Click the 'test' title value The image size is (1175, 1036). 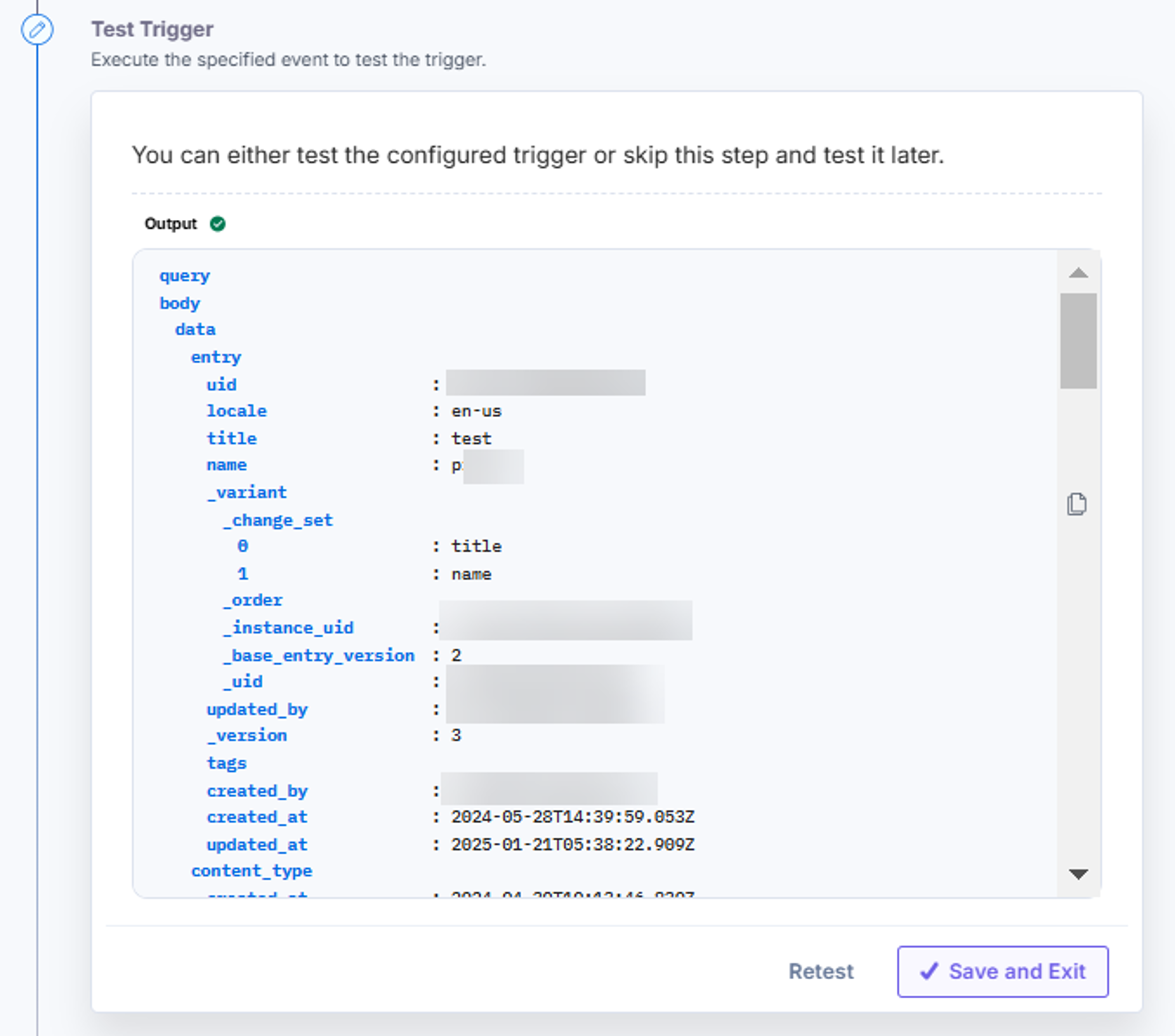click(x=472, y=439)
